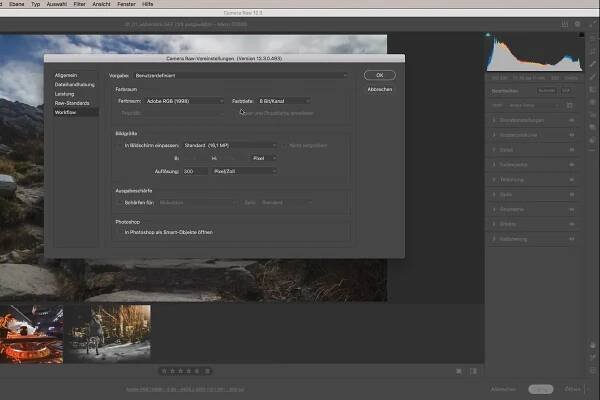This screenshot has height=400, width=600.
Task: Open the Vorgabe dropdown showing Benutzerdefiniert
Action: tap(241, 75)
